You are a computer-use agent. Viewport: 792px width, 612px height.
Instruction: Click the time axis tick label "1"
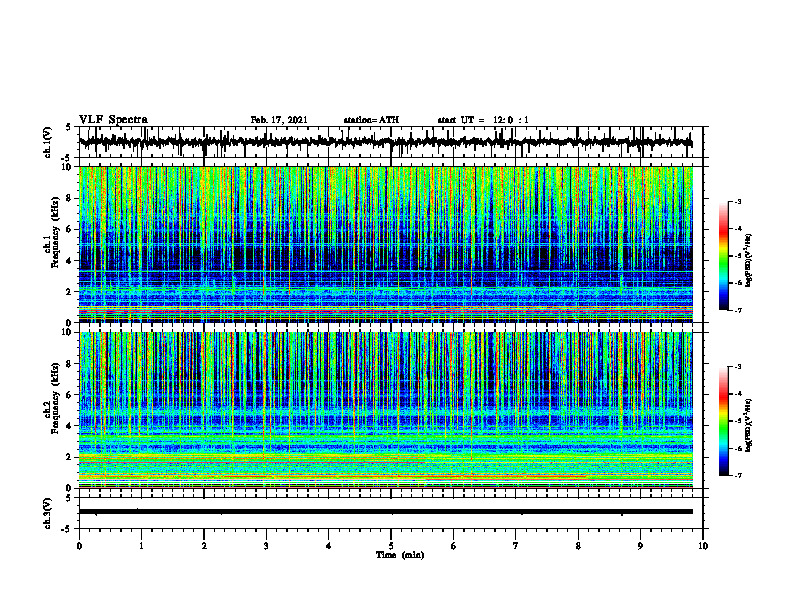(141, 546)
